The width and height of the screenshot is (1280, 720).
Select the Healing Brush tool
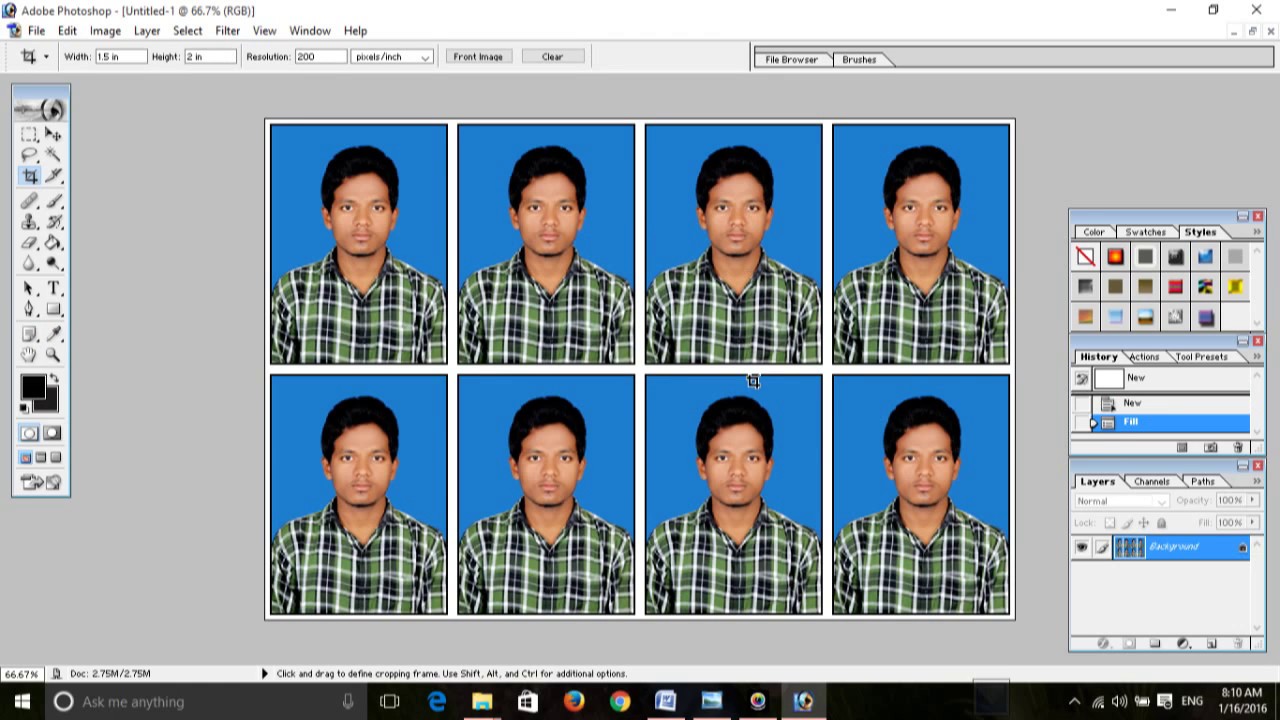(x=29, y=201)
